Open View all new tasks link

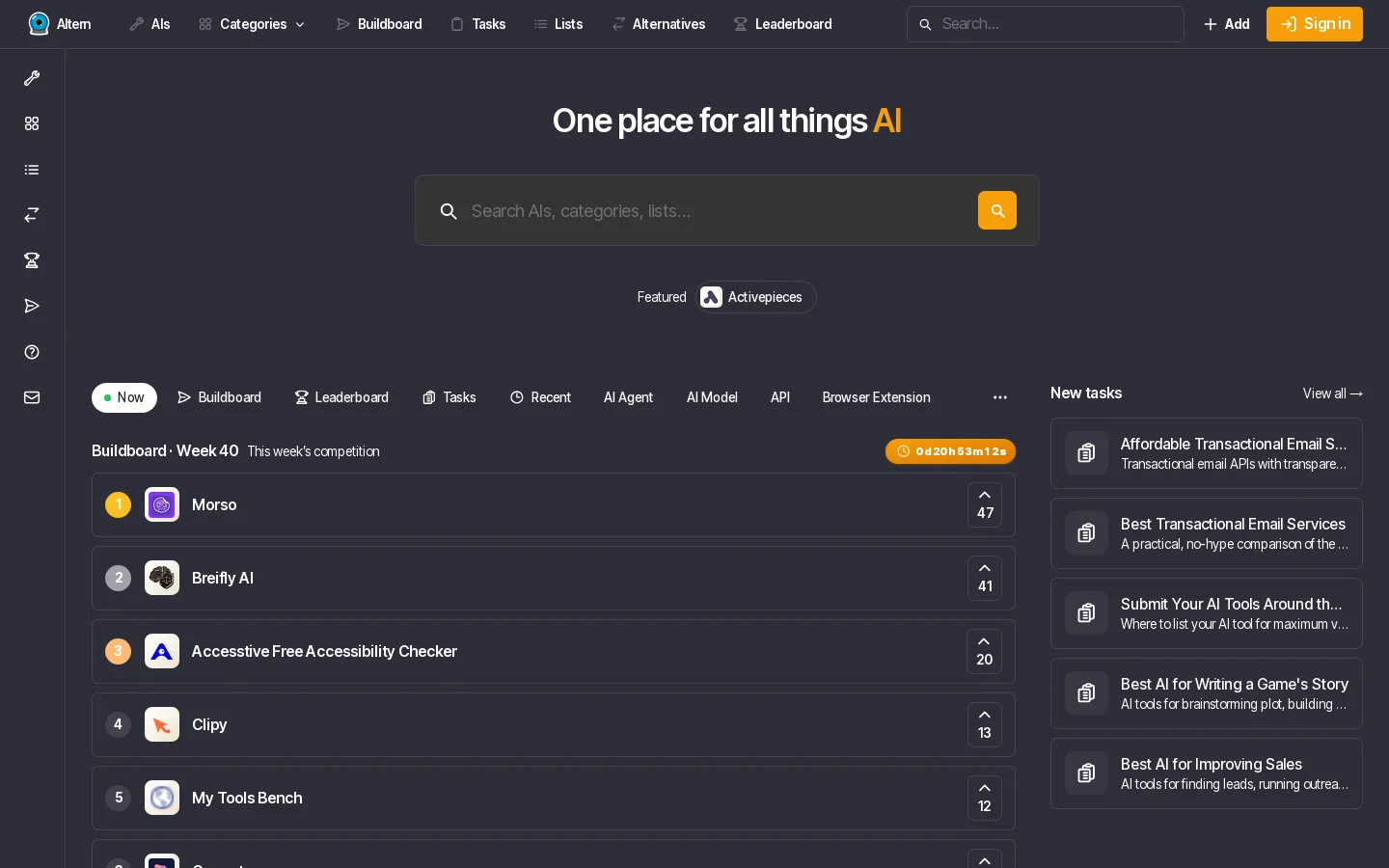point(1332,393)
